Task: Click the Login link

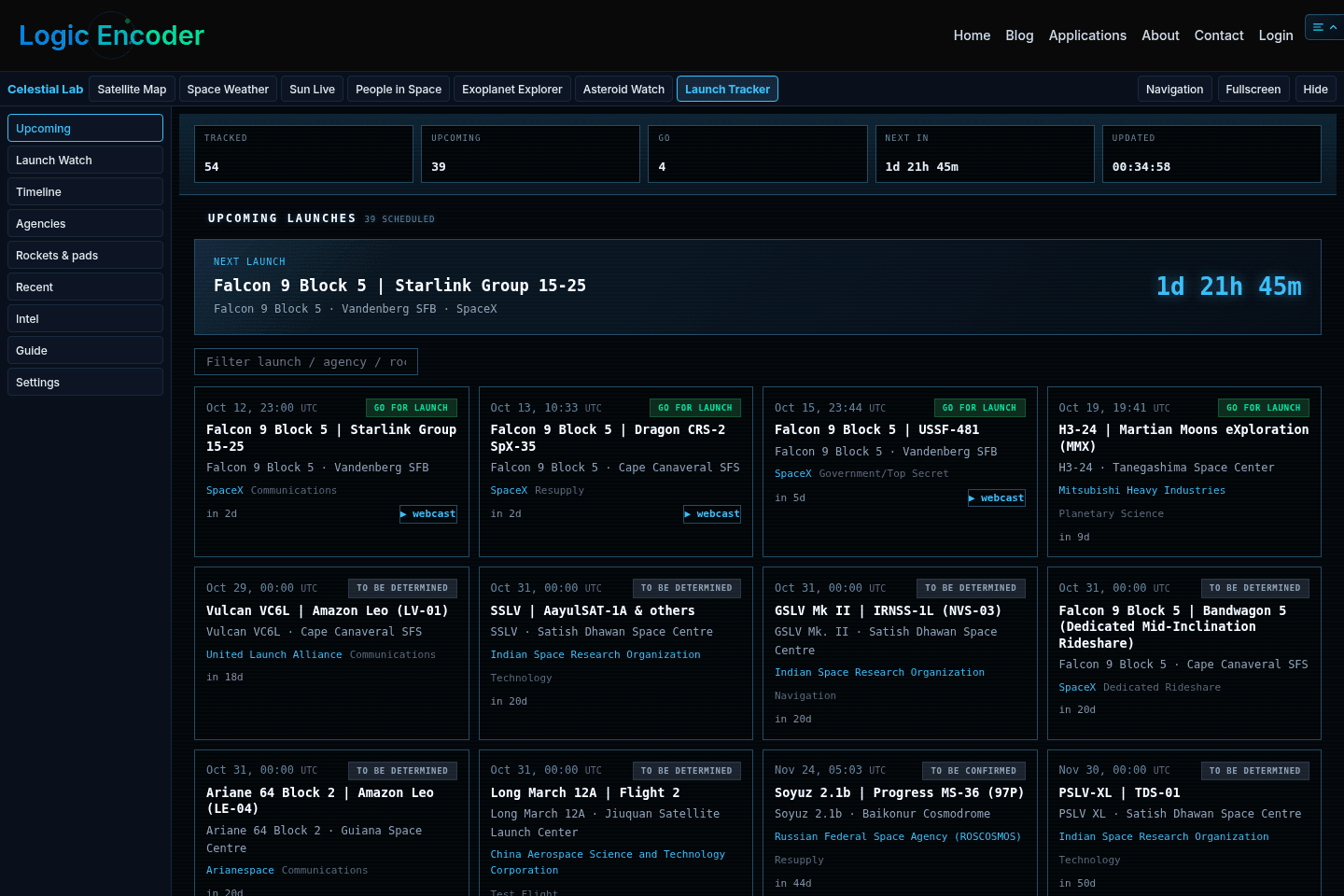Action: [1275, 35]
